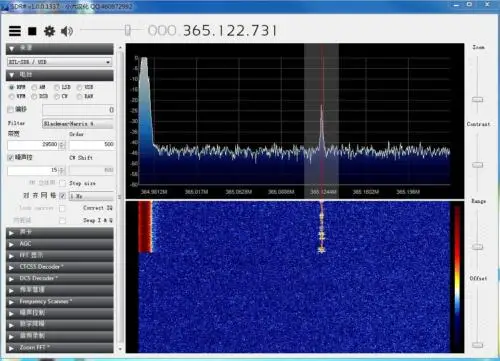The width and height of the screenshot is (500, 361).
Task: Click the Contrast slider handle
Action: (x=478, y=165)
